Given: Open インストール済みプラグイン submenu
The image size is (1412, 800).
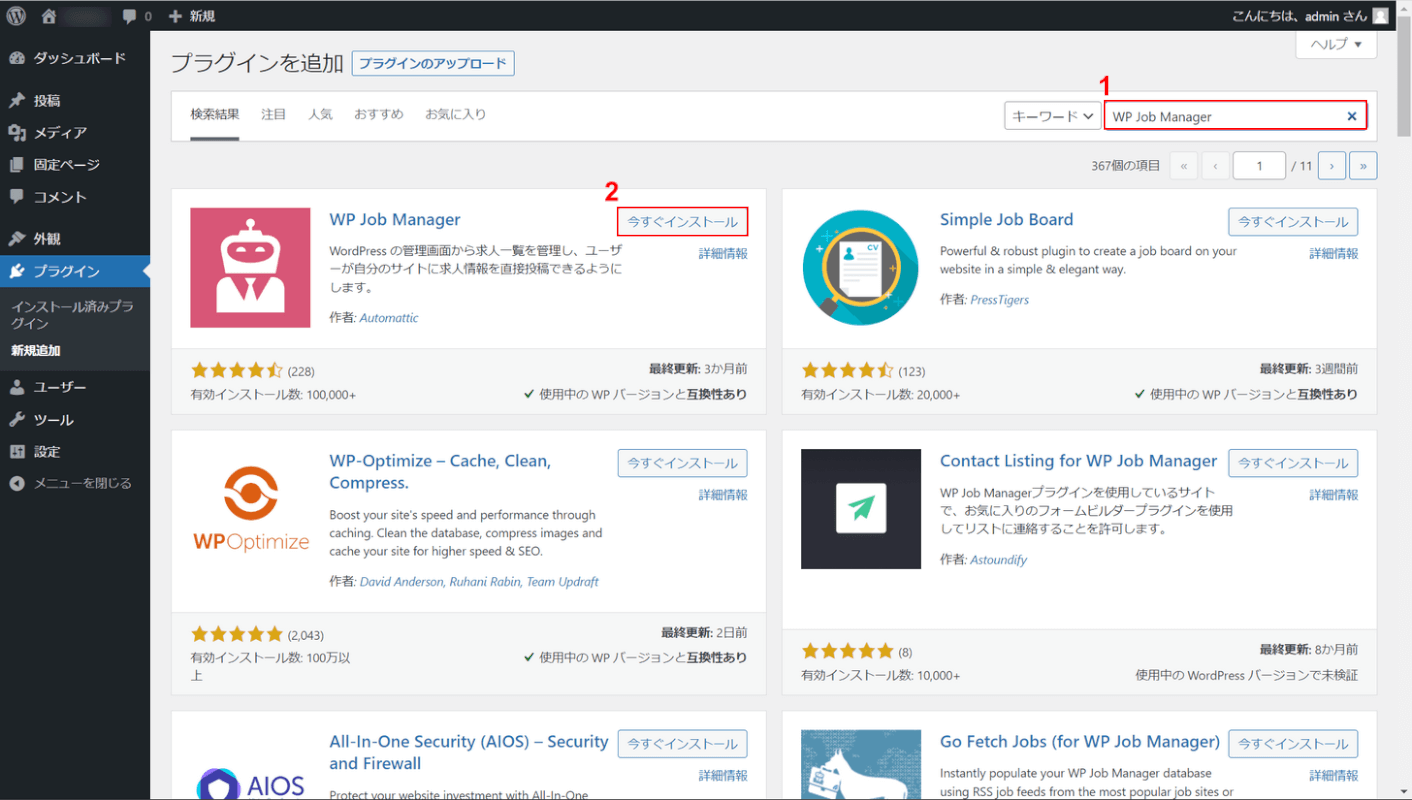Looking at the screenshot, I should tap(72, 315).
